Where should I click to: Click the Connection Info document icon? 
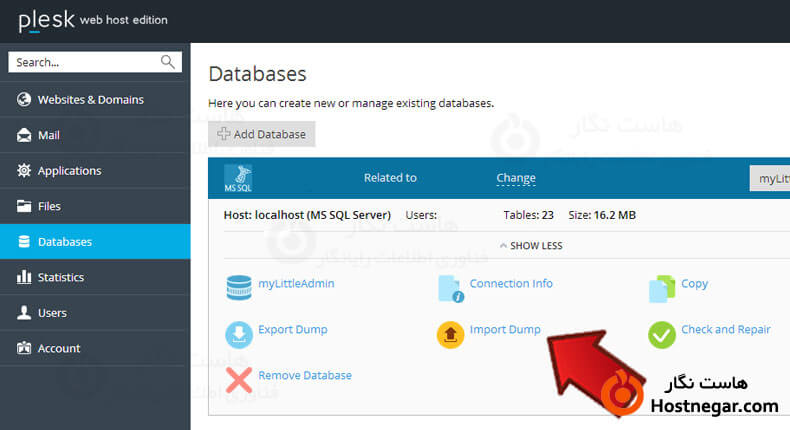[x=451, y=288]
